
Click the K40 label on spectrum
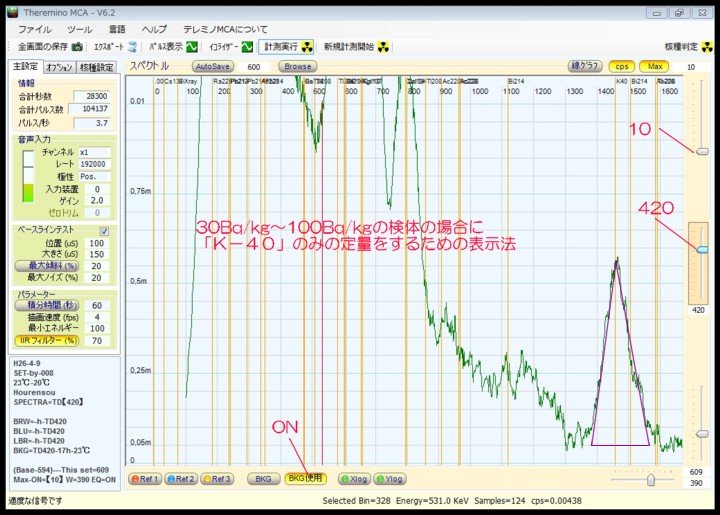621,81
